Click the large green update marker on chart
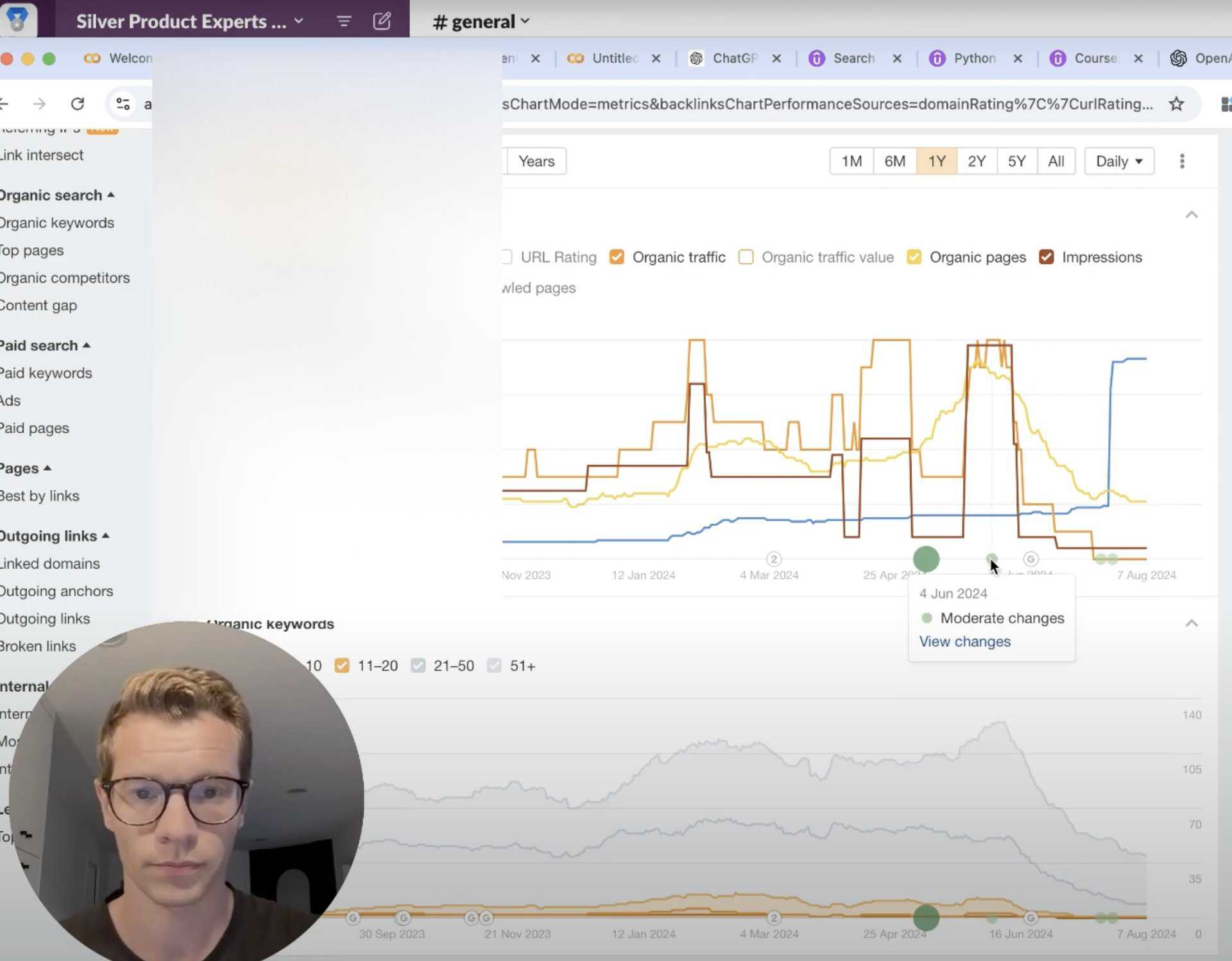This screenshot has height=961, width=1232. [x=926, y=558]
